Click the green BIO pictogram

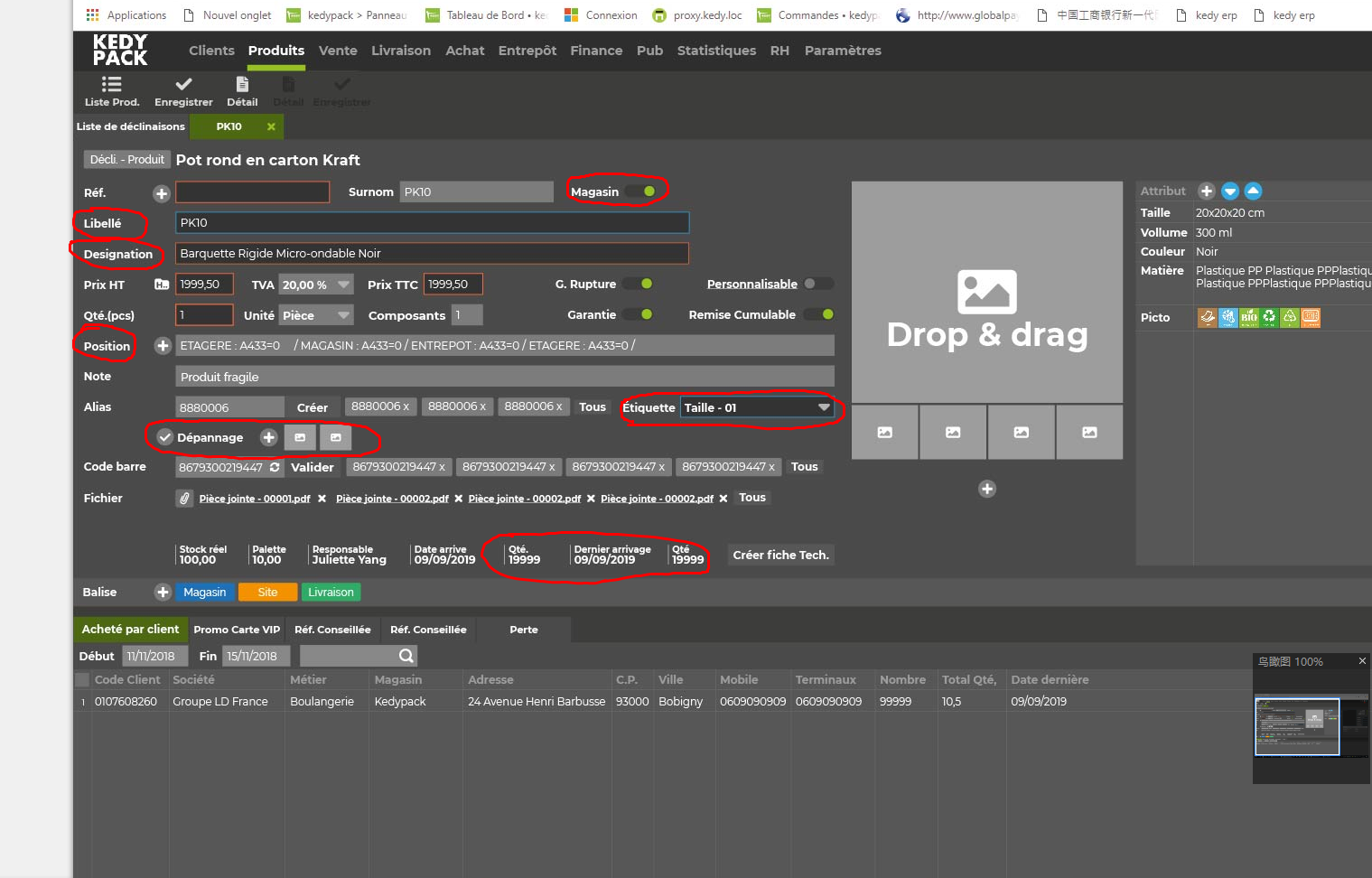click(x=1248, y=317)
